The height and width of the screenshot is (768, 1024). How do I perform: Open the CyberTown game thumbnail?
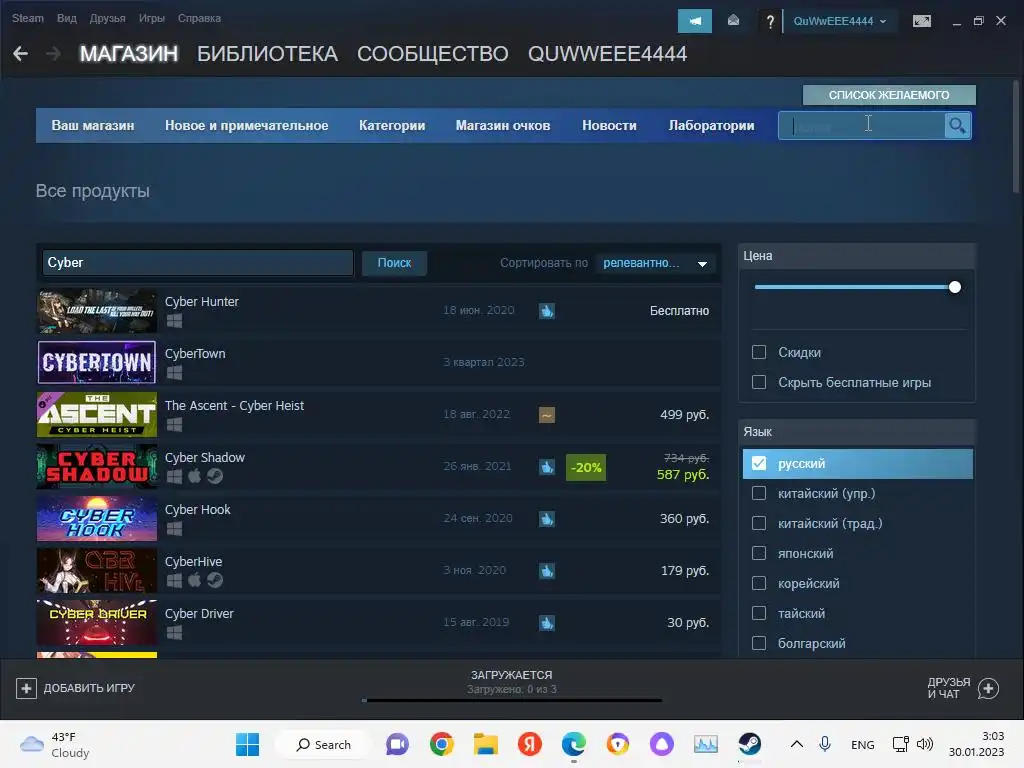click(x=97, y=362)
